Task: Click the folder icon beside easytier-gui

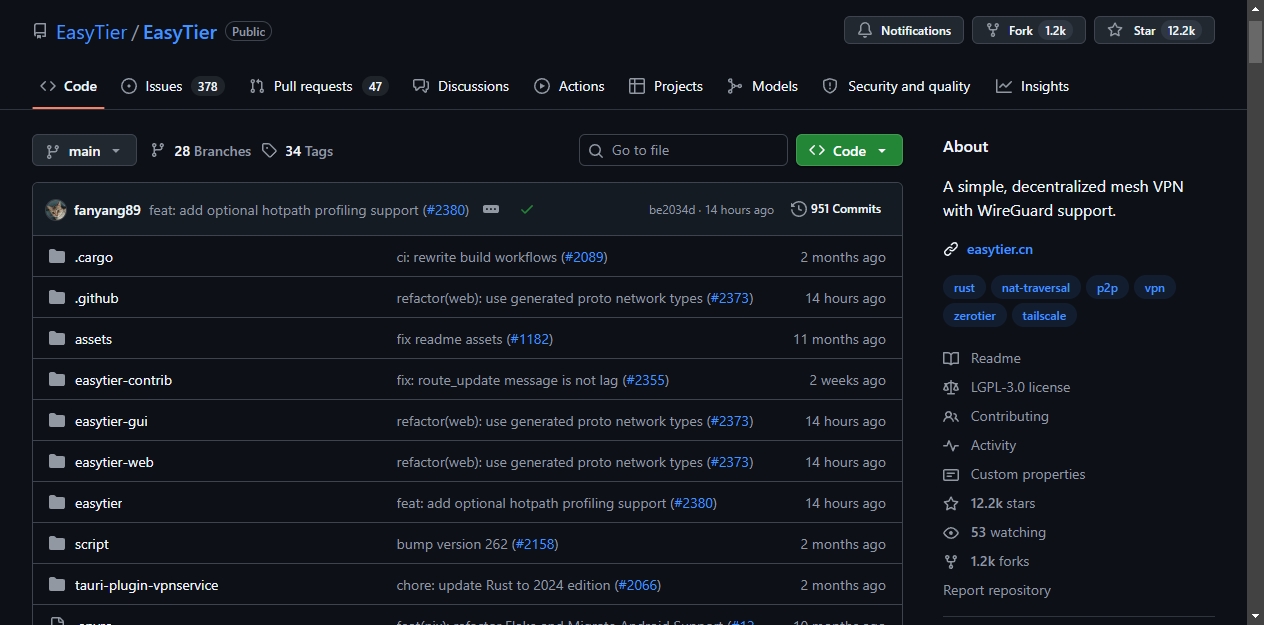Action: point(57,421)
